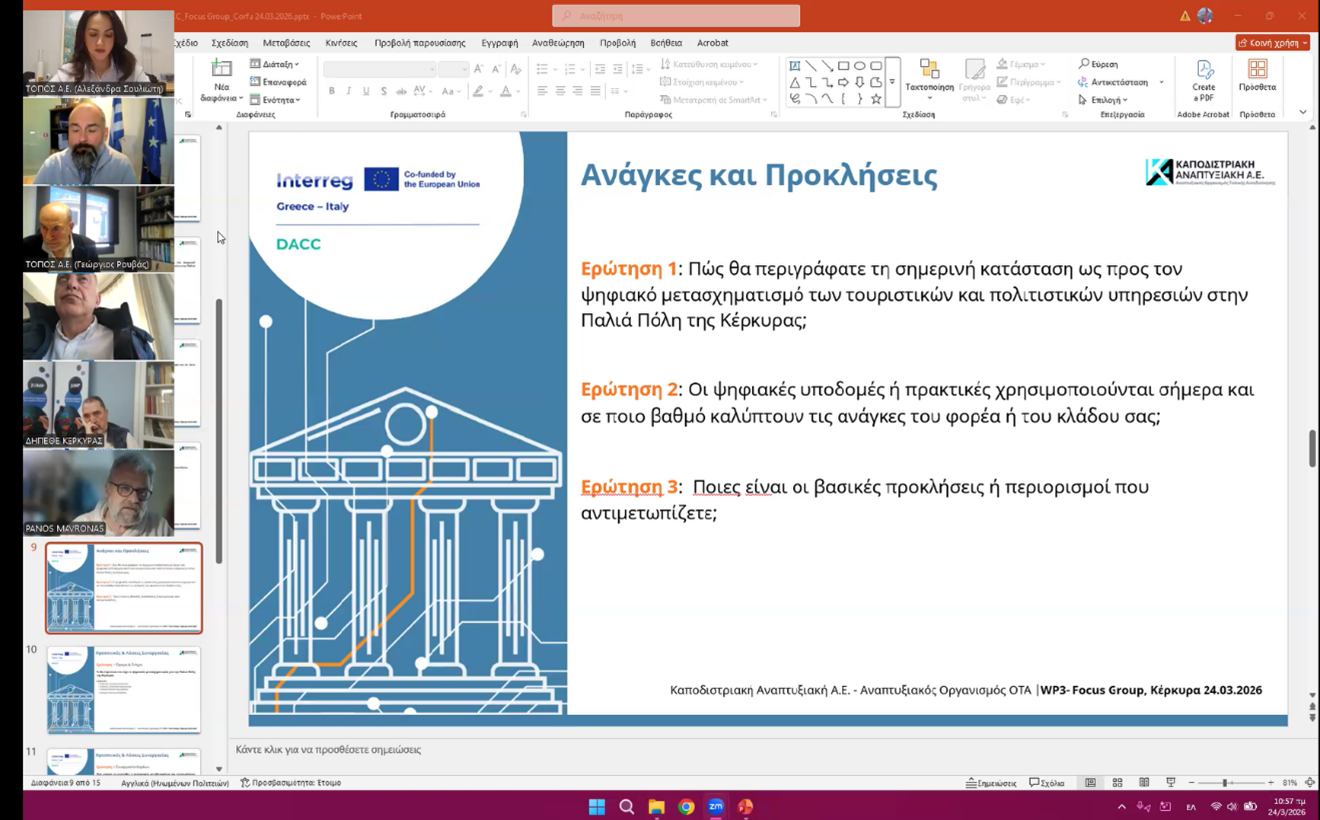Viewport: 1320px width, 820px height.
Task: Open Google Chrome from the taskbar
Action: click(x=686, y=807)
